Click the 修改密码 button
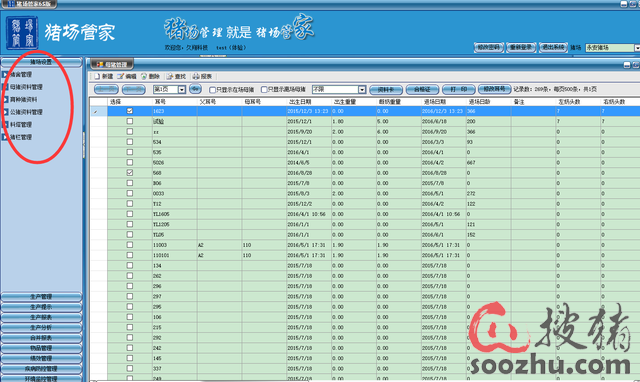 (489, 47)
